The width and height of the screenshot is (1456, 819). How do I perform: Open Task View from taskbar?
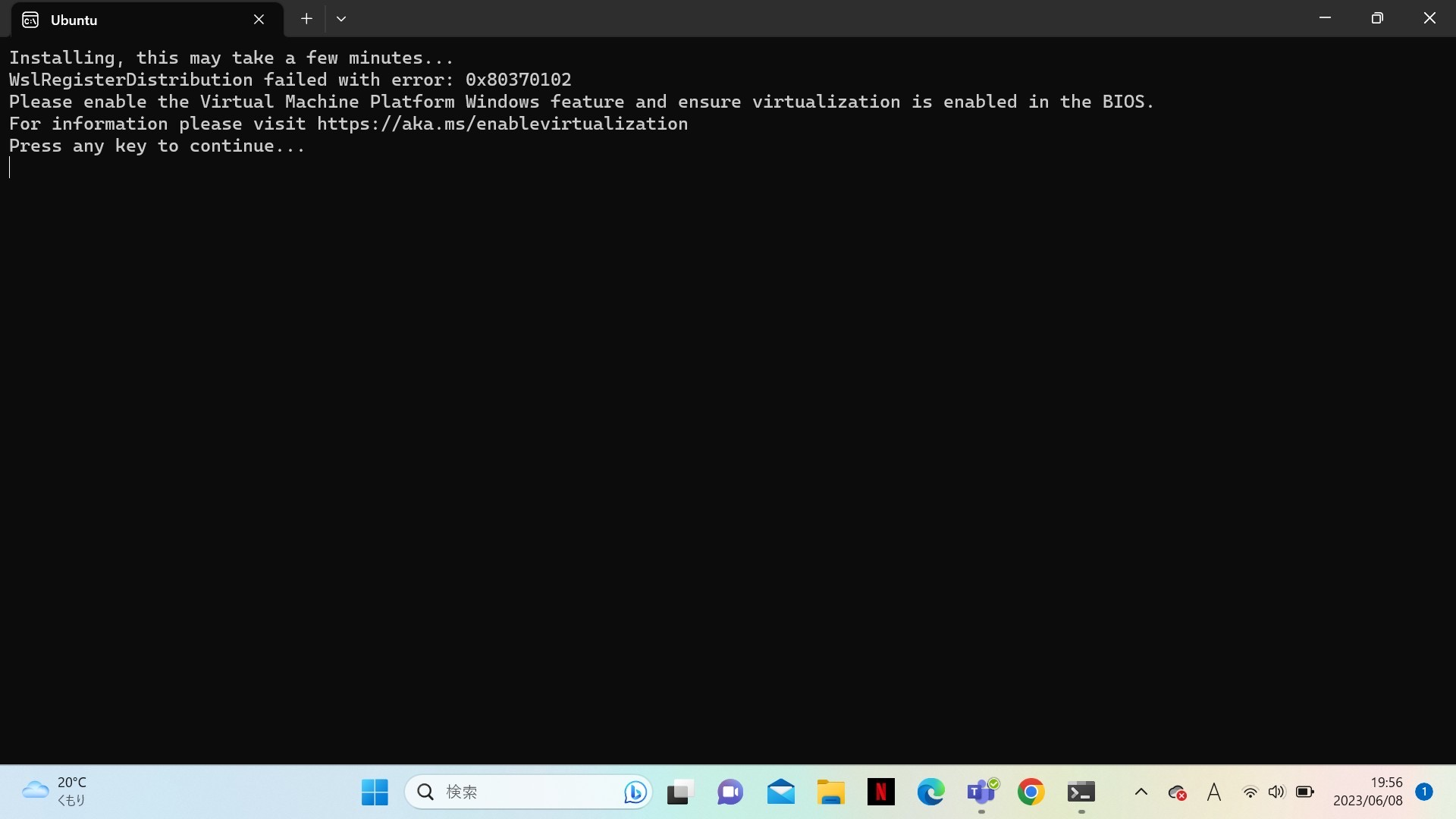click(x=680, y=792)
